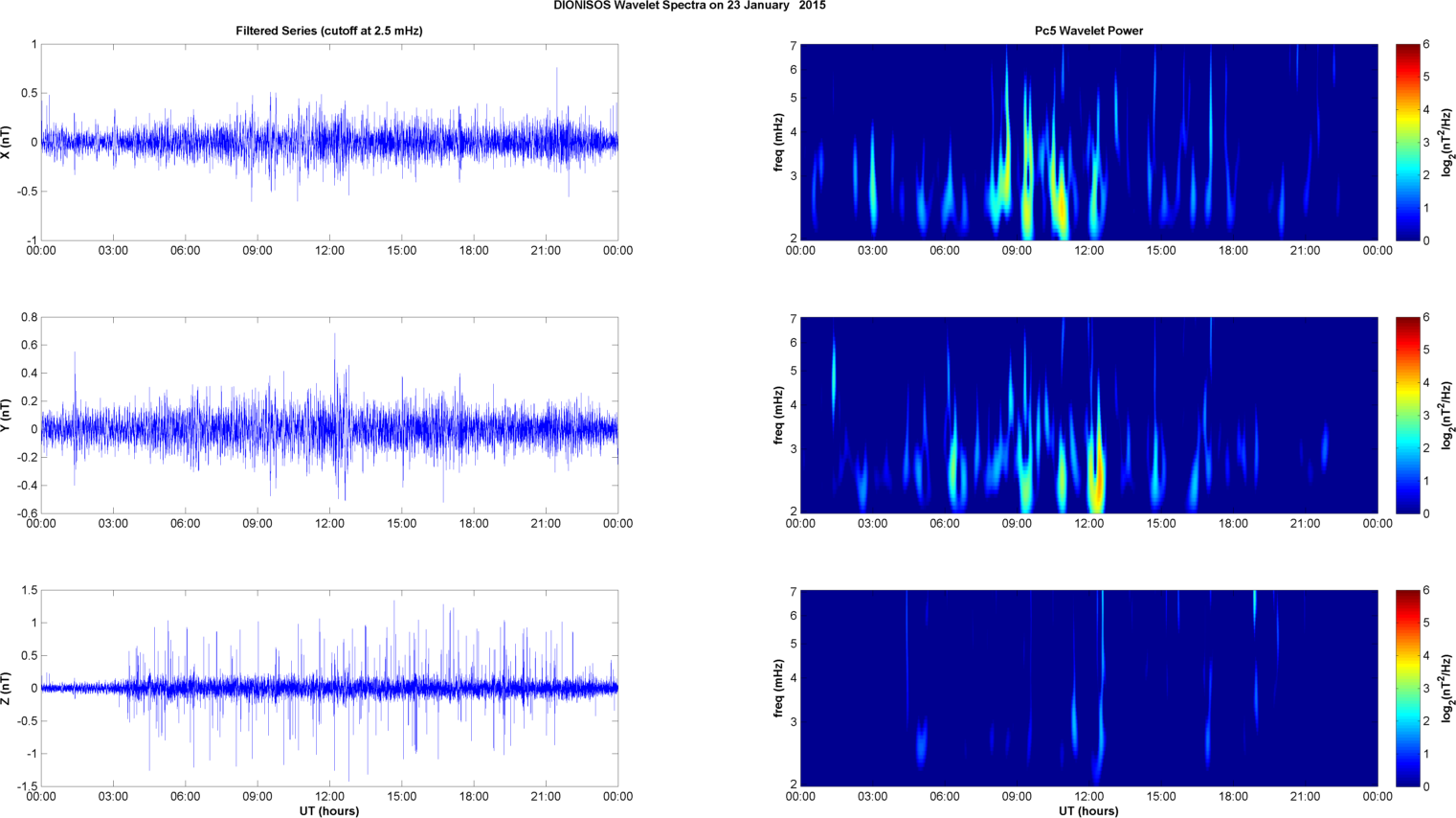Click the '0.8' tick on the Y plot axis

pos(29,317)
